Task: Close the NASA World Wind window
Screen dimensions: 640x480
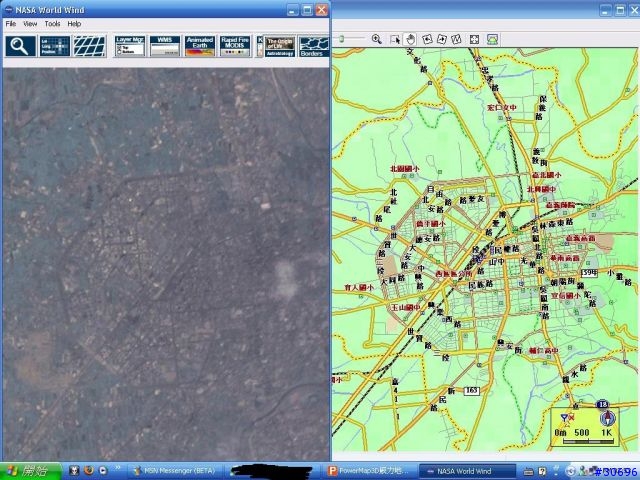Action: pos(322,10)
